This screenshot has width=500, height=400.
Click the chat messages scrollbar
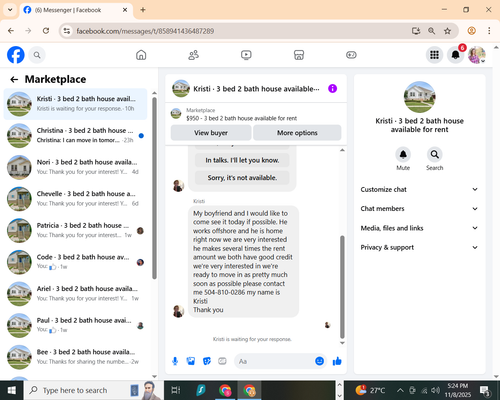pos(342,287)
